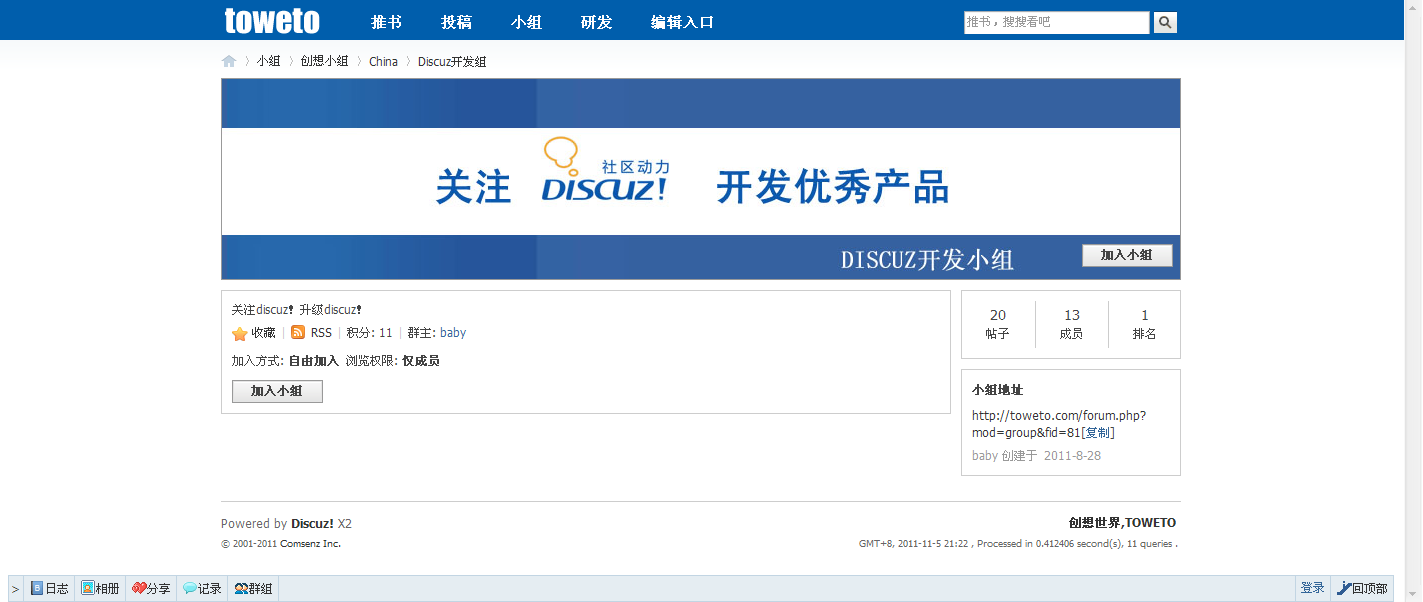Click Comsenz Inc. footer link
Screen dimensions: 1423x602
310,544
